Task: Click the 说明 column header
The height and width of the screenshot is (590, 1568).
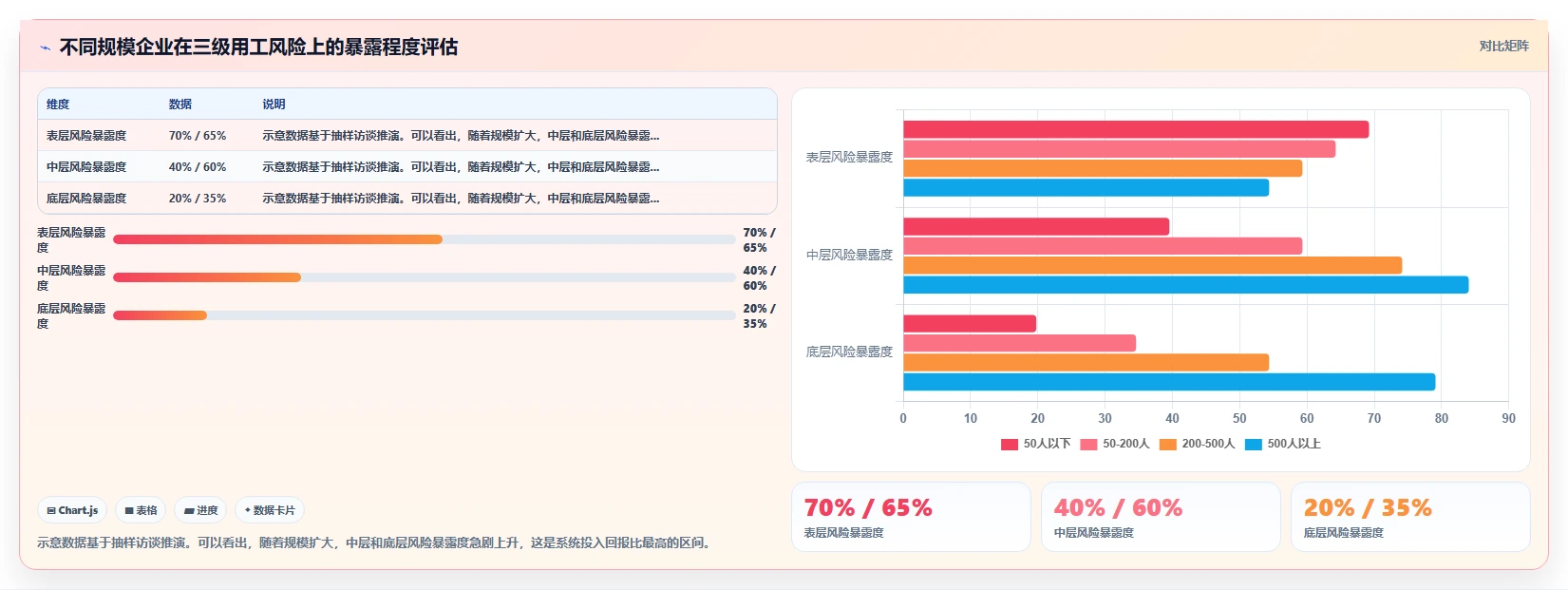Action: (x=274, y=105)
